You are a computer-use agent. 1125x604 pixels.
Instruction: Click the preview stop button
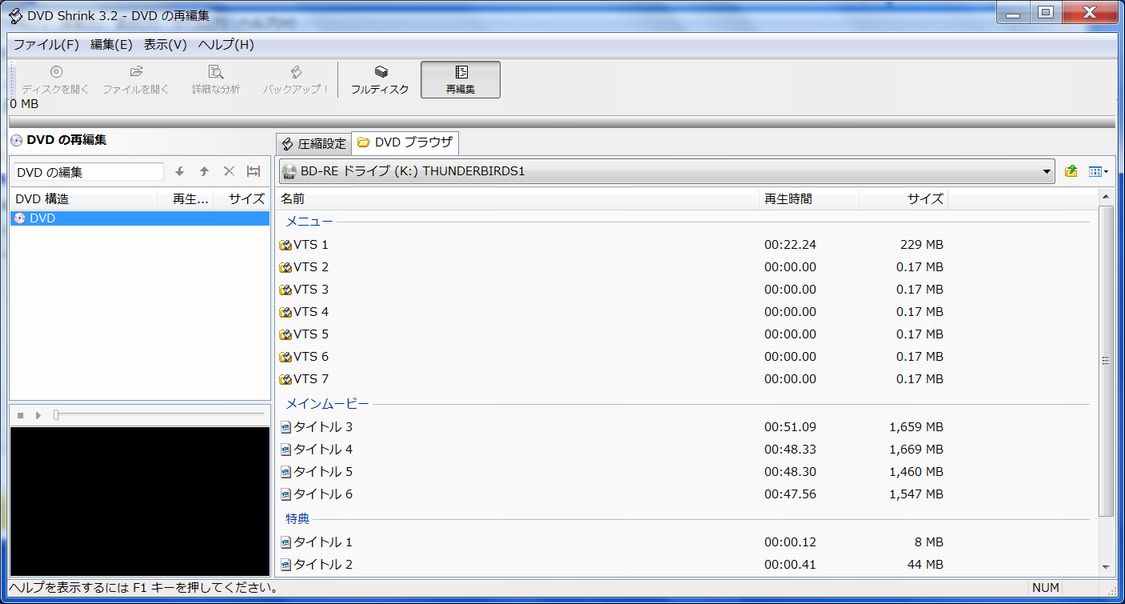(21, 415)
